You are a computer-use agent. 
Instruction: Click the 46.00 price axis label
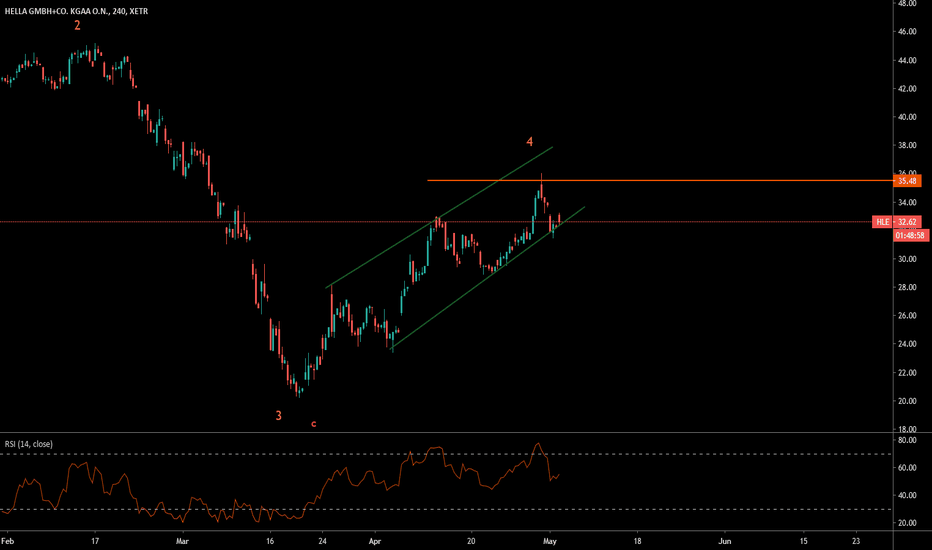point(907,32)
